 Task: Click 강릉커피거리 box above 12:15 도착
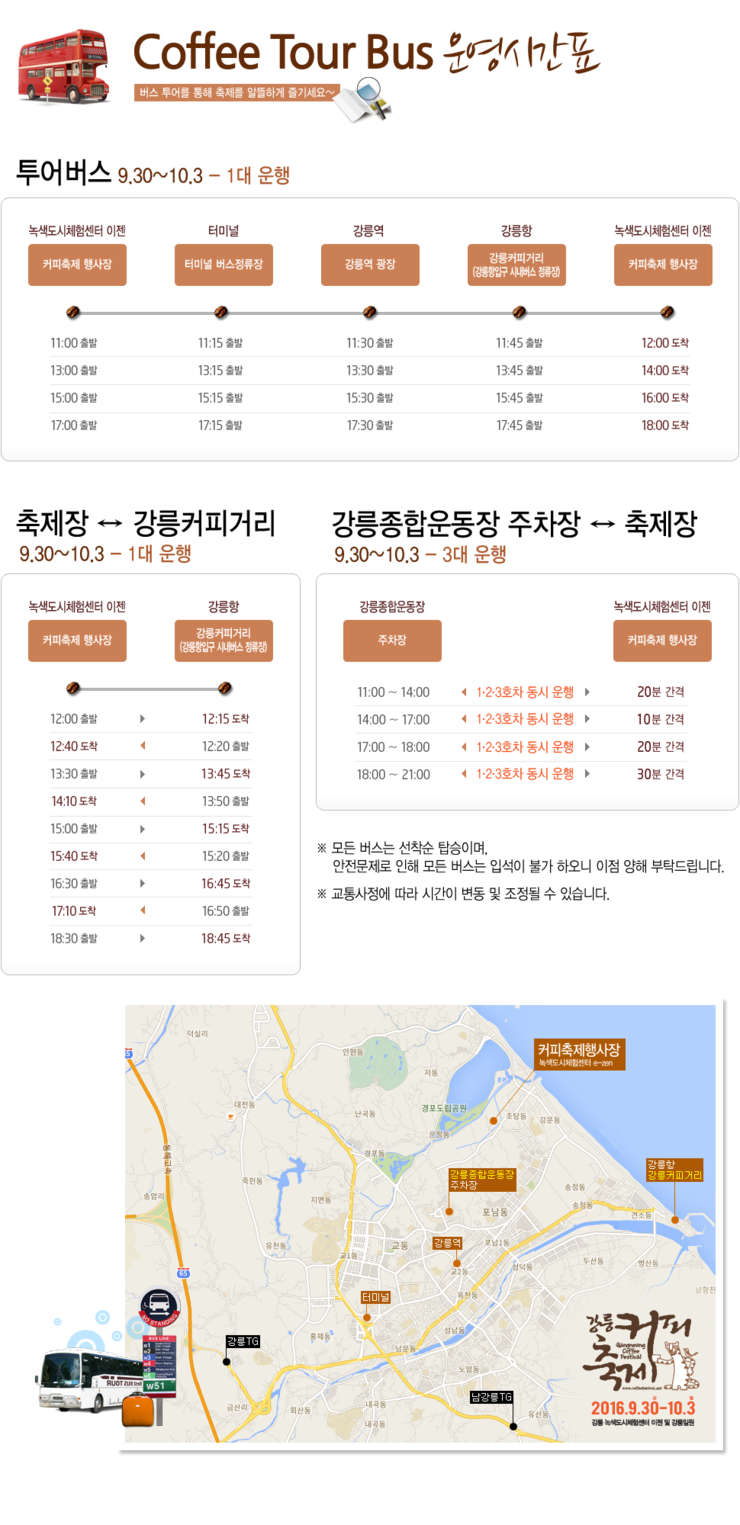tap(224, 640)
